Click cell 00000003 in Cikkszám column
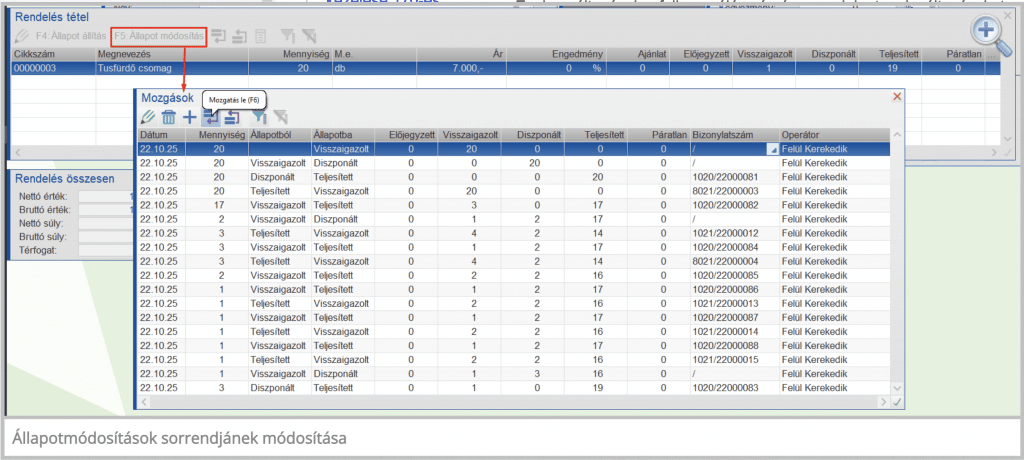 54,68
